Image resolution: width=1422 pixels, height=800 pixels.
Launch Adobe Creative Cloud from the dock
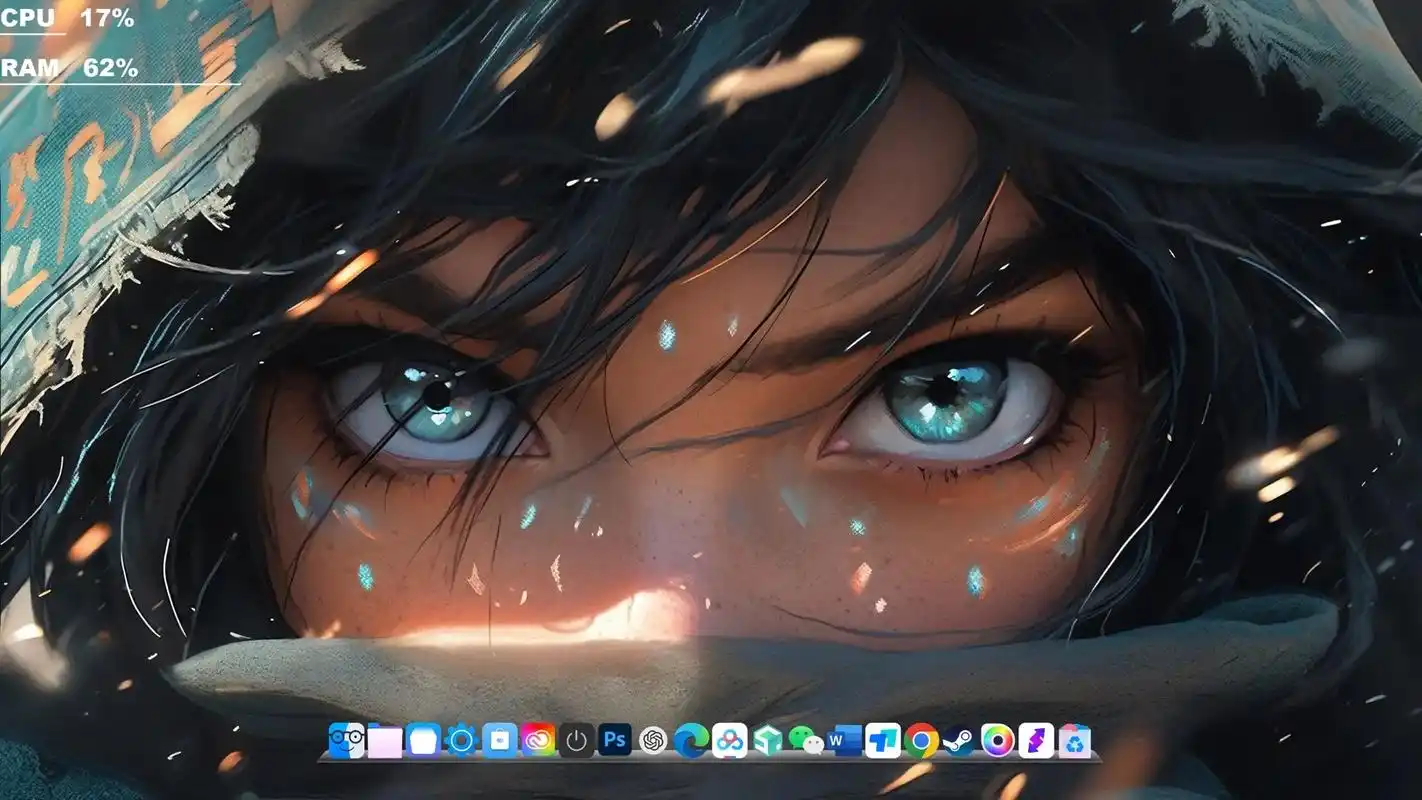[x=538, y=741]
